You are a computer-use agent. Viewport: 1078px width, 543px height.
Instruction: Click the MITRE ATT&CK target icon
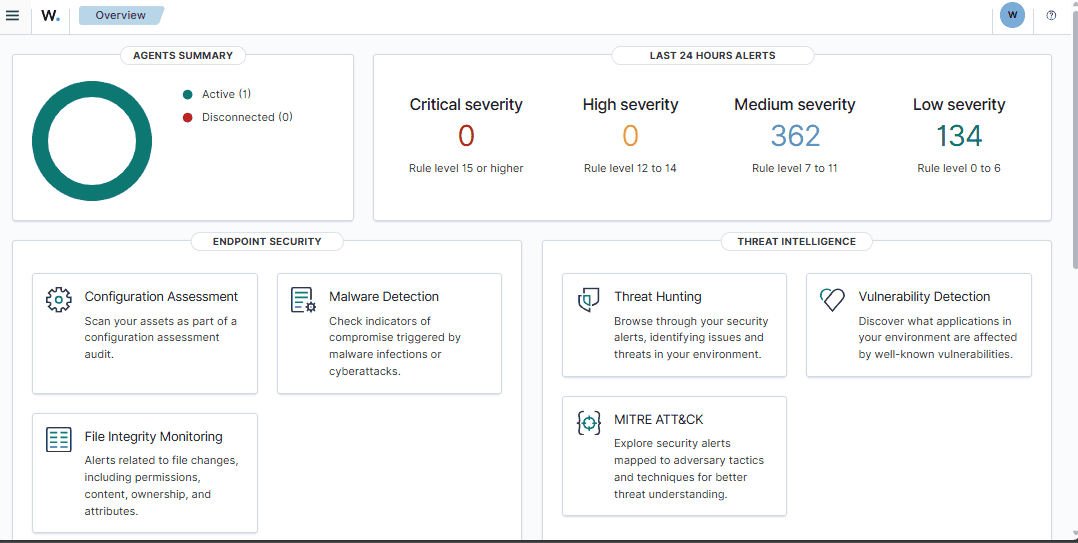[x=589, y=422]
